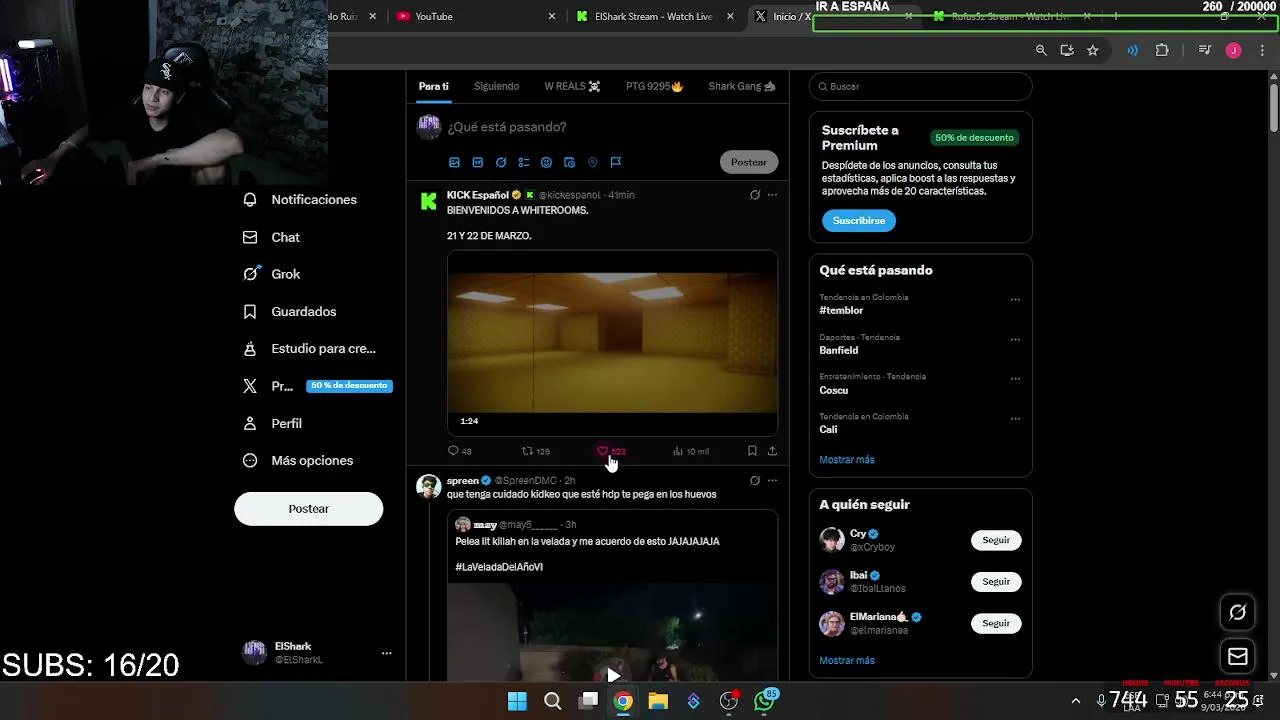The width and height of the screenshot is (1280, 720).
Task: Bookmark the KICK Español post
Action: (x=752, y=451)
